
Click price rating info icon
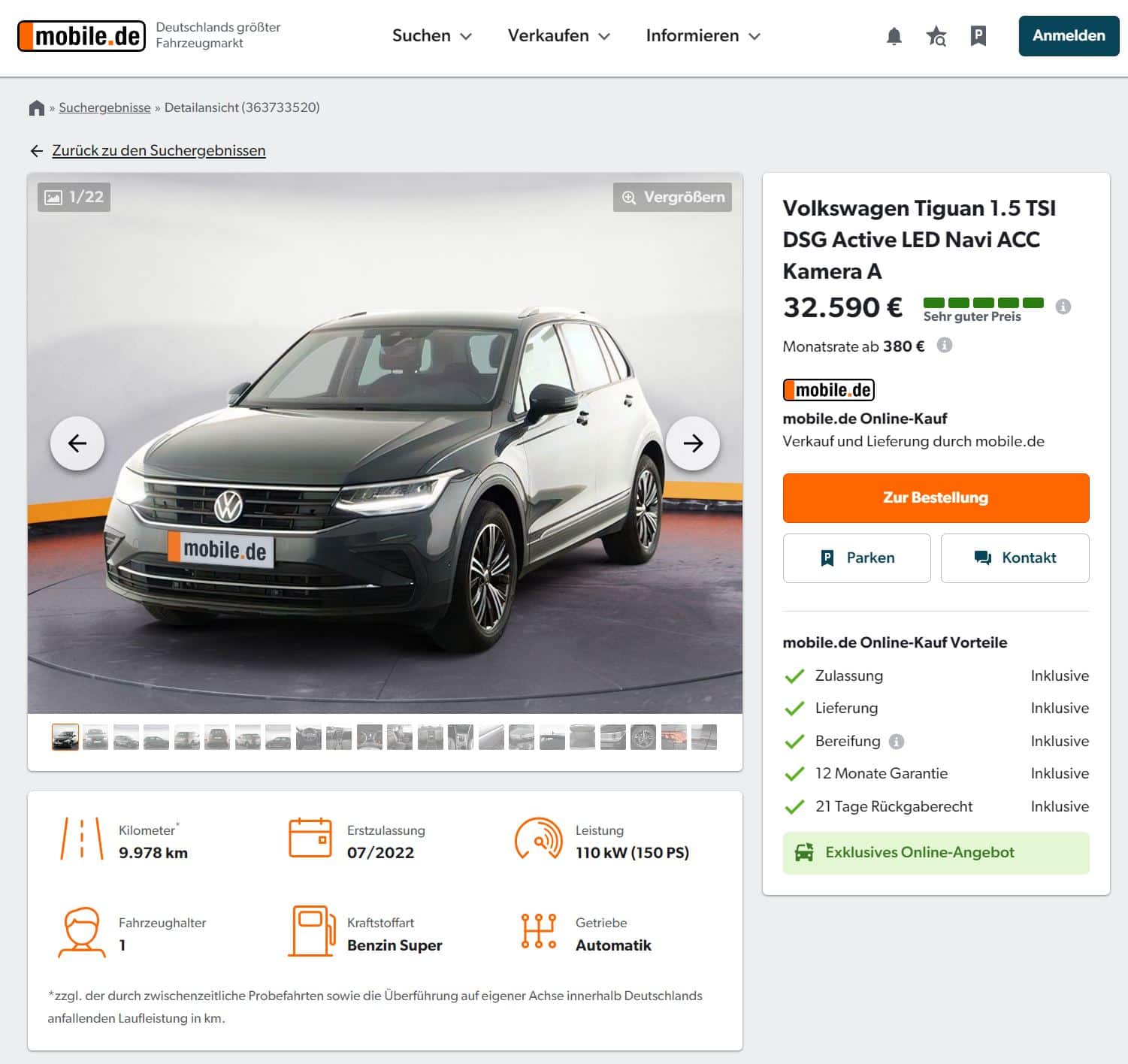tap(1063, 307)
